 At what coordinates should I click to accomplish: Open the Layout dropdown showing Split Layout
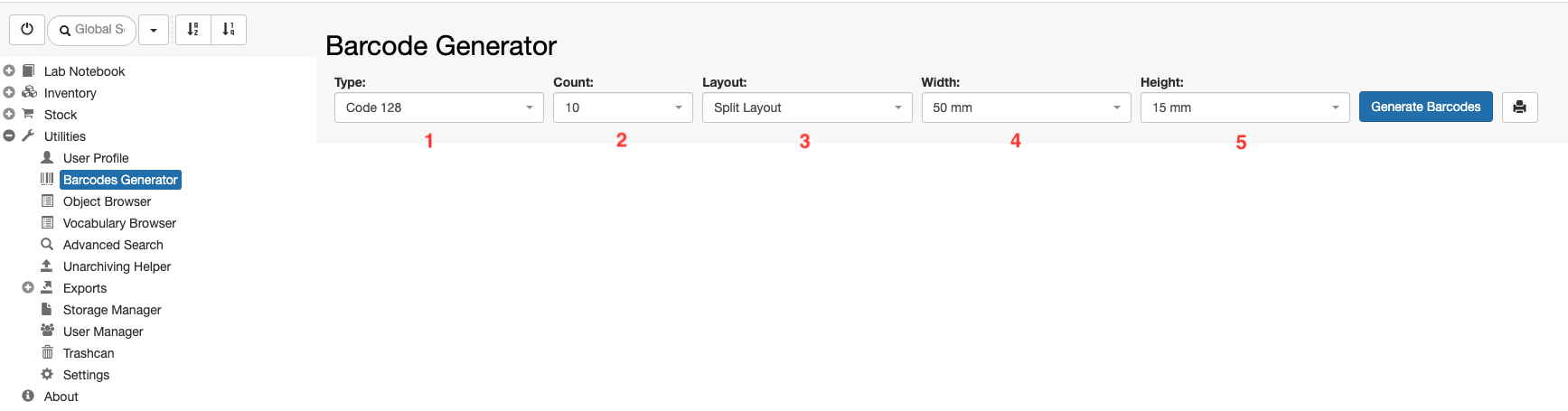pos(807,107)
